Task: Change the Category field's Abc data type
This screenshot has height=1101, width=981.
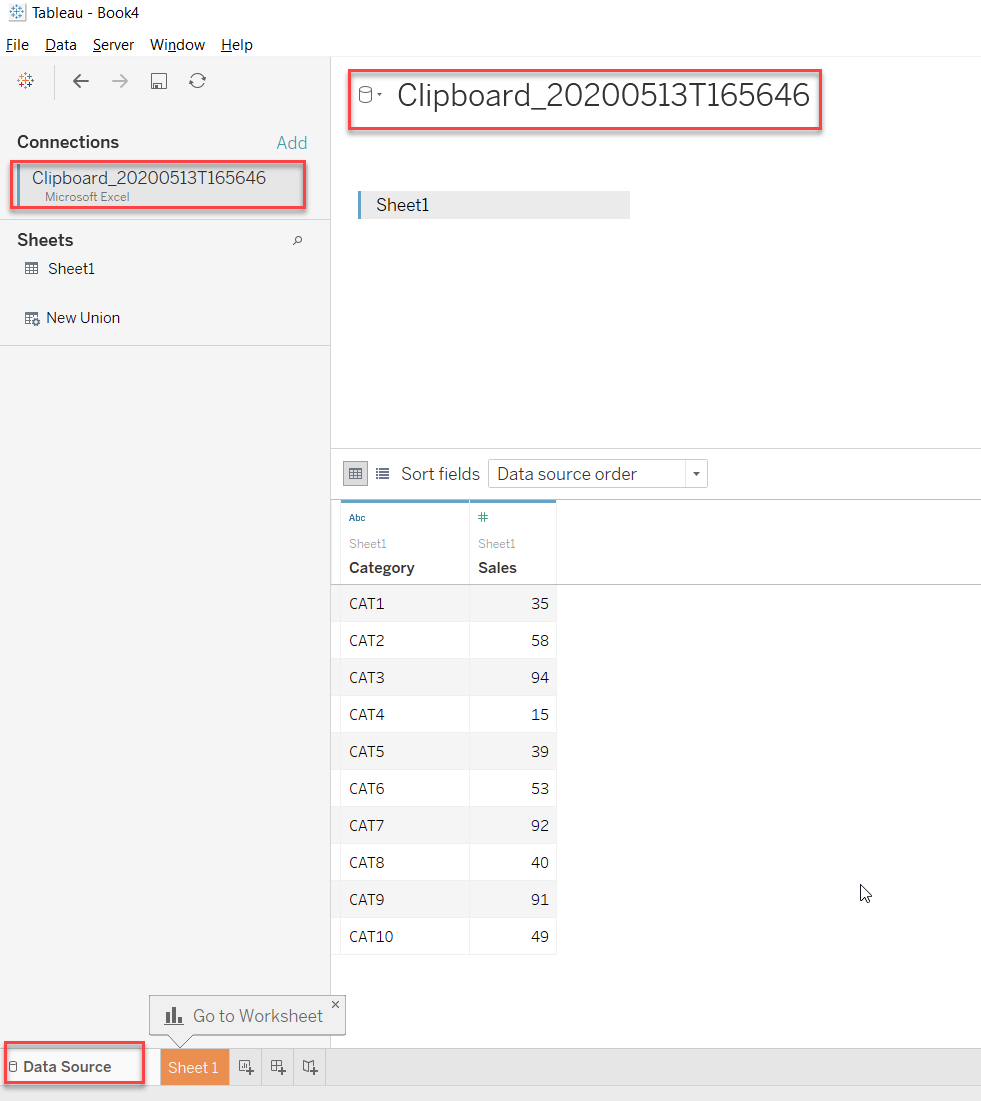Action: click(357, 517)
